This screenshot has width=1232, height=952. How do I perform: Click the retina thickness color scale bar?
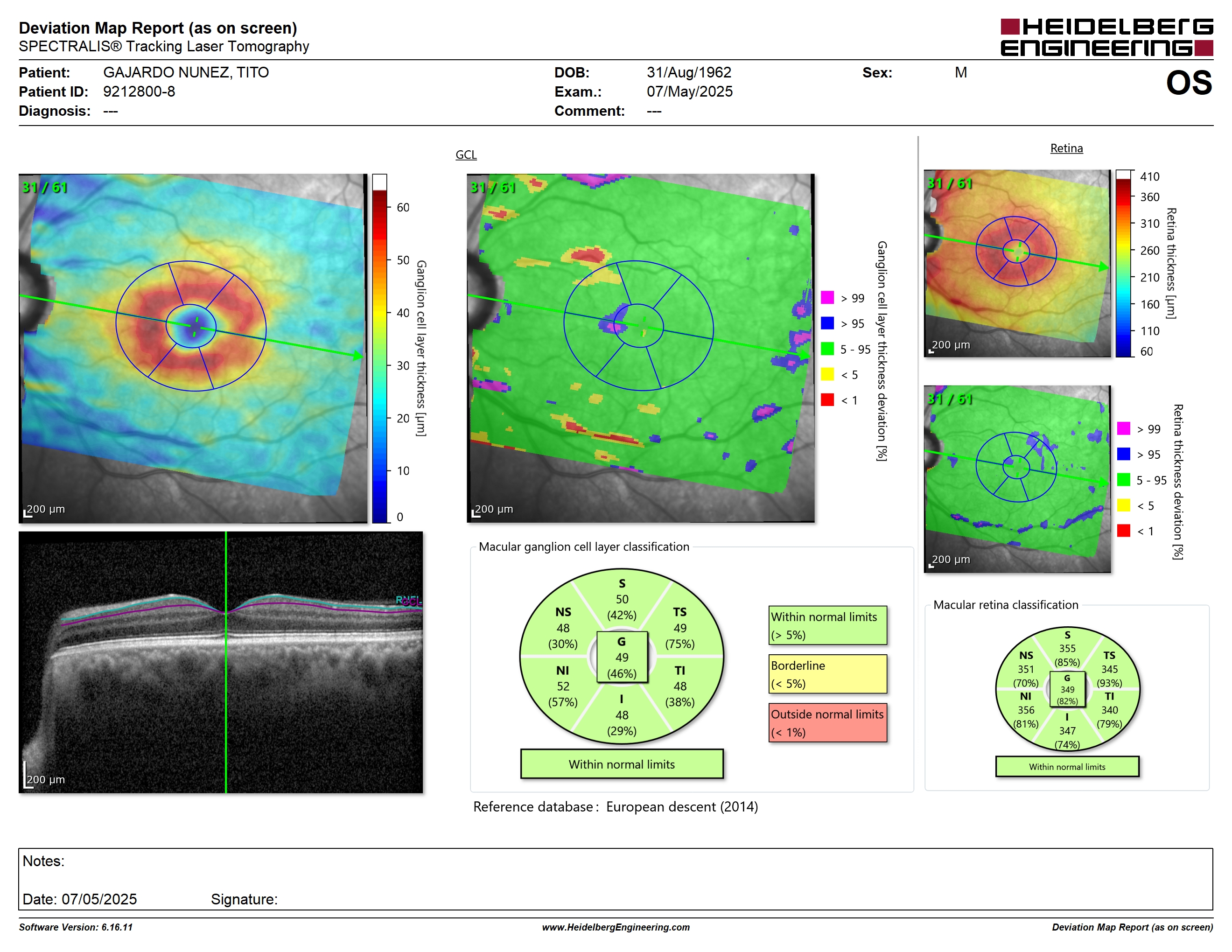[x=1124, y=263]
